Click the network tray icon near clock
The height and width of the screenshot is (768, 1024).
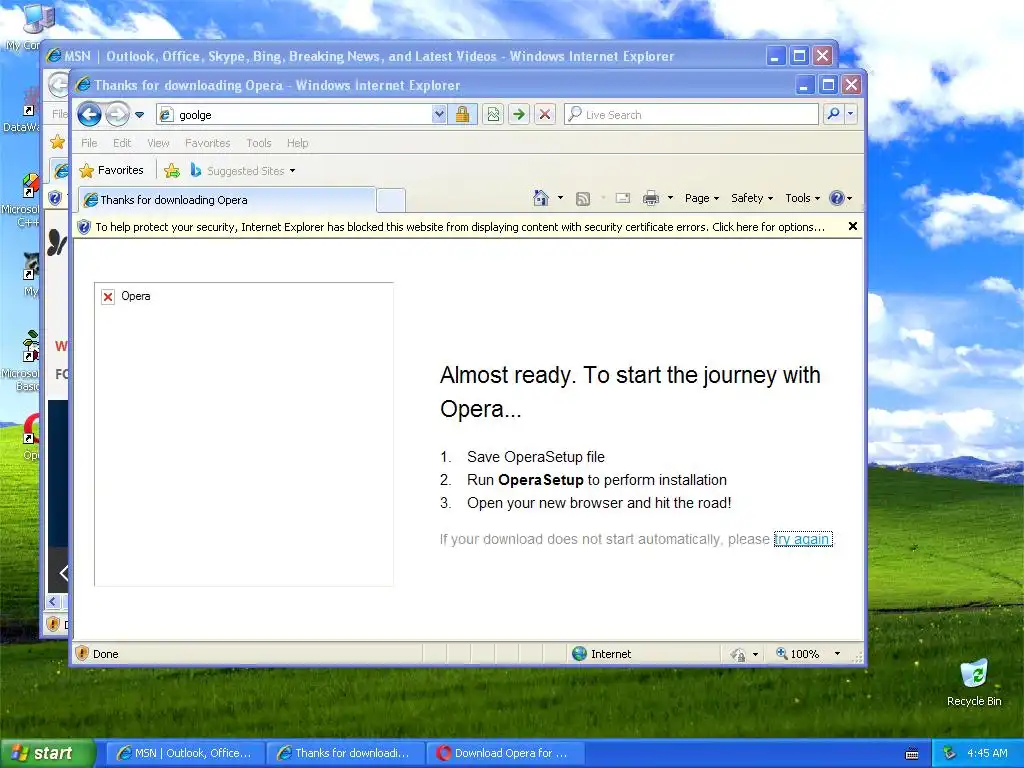click(x=950, y=753)
